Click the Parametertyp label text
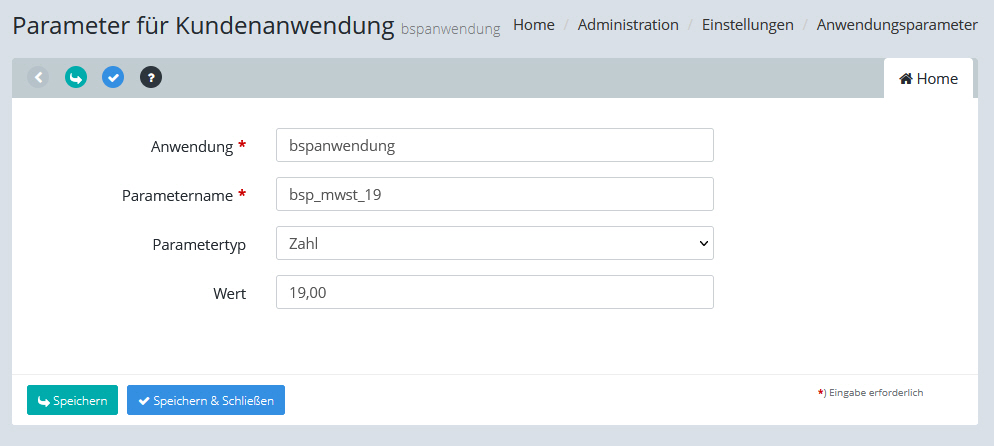This screenshot has width=994, height=446. (x=199, y=244)
